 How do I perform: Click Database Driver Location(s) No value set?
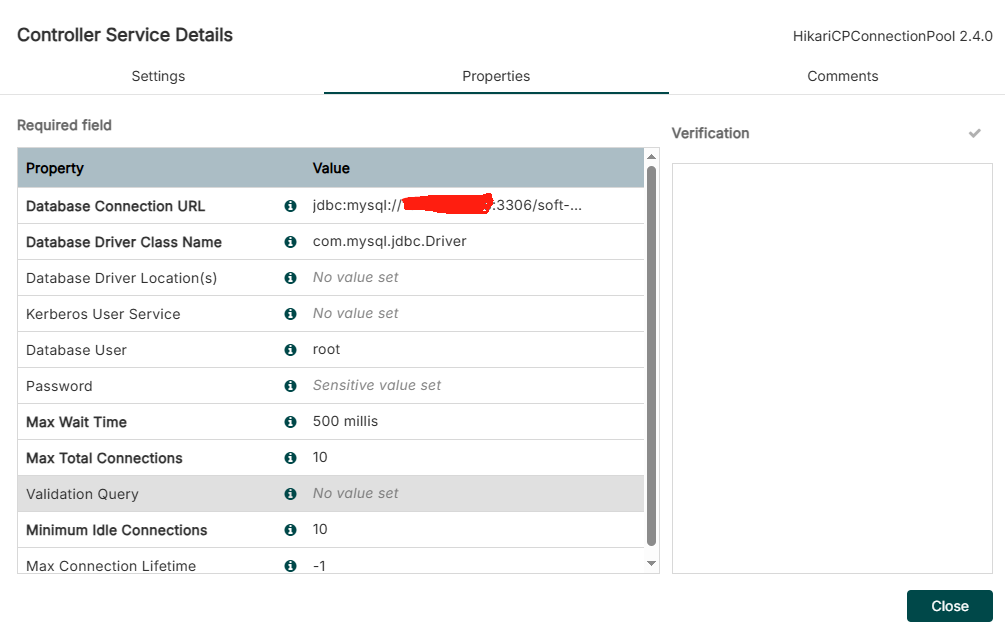pos(356,277)
